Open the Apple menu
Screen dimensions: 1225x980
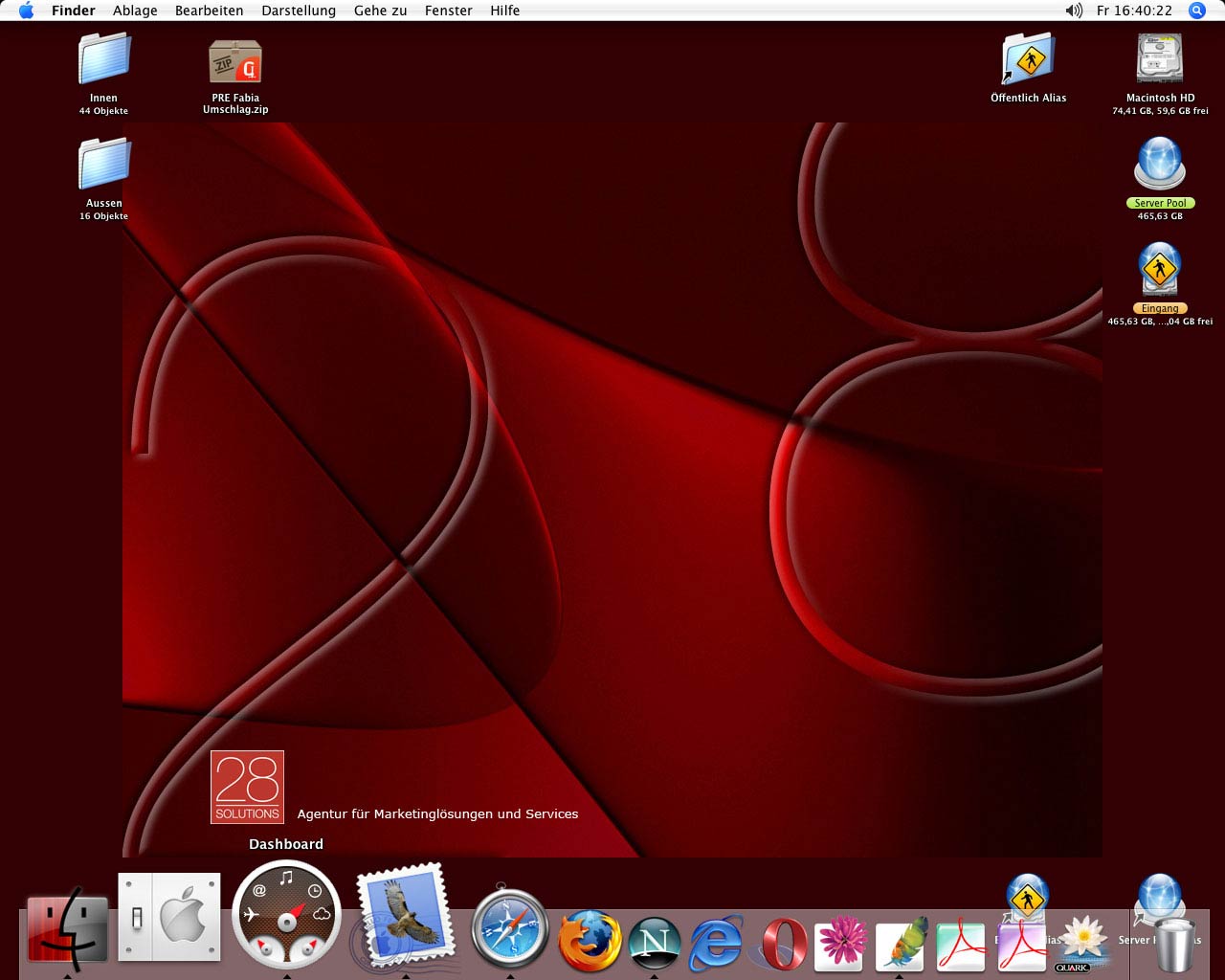26,11
